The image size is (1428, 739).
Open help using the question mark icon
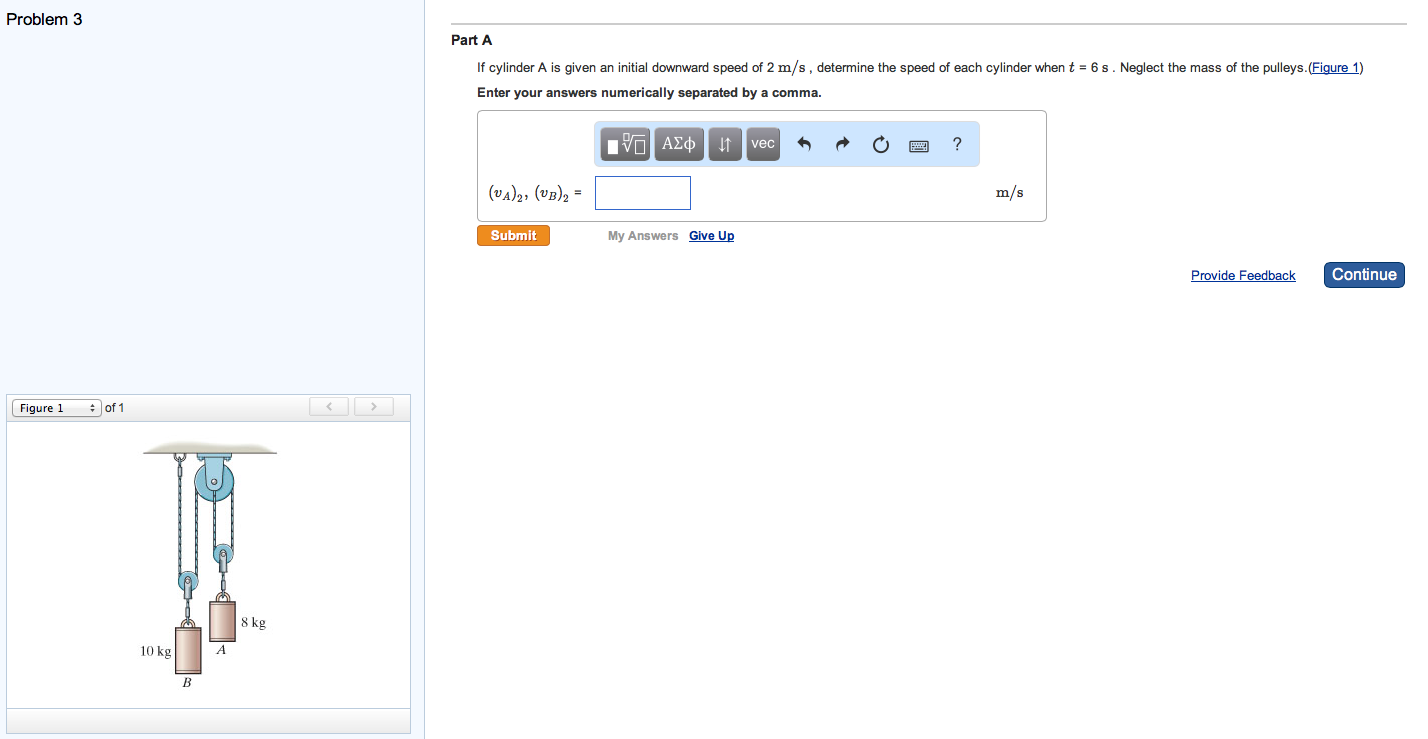coord(956,143)
